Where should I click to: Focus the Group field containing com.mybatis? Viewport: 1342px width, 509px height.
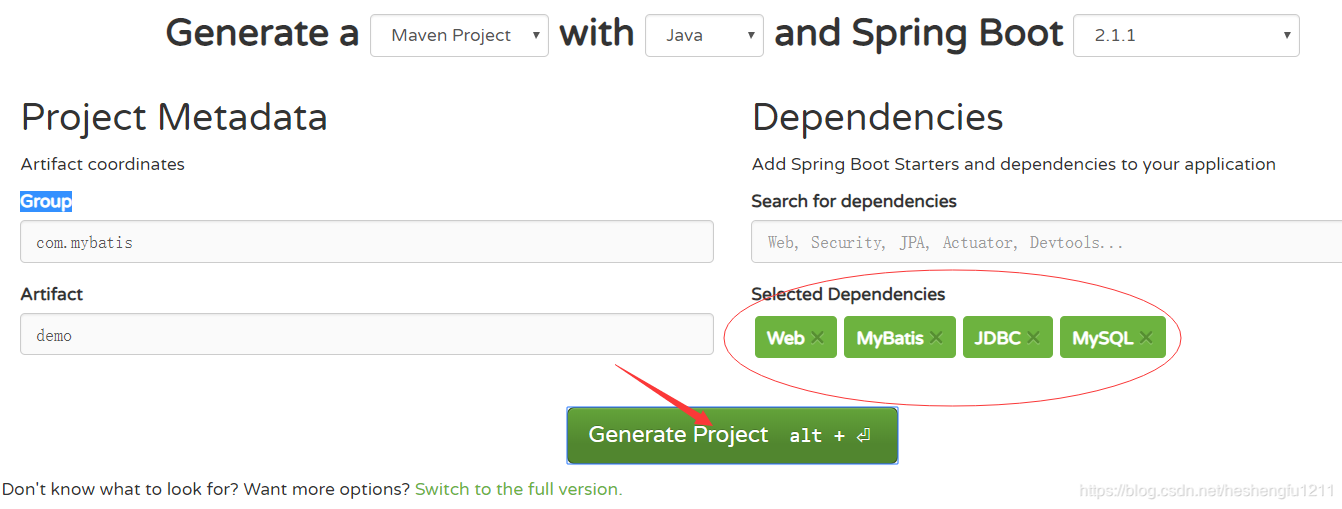tap(367, 242)
